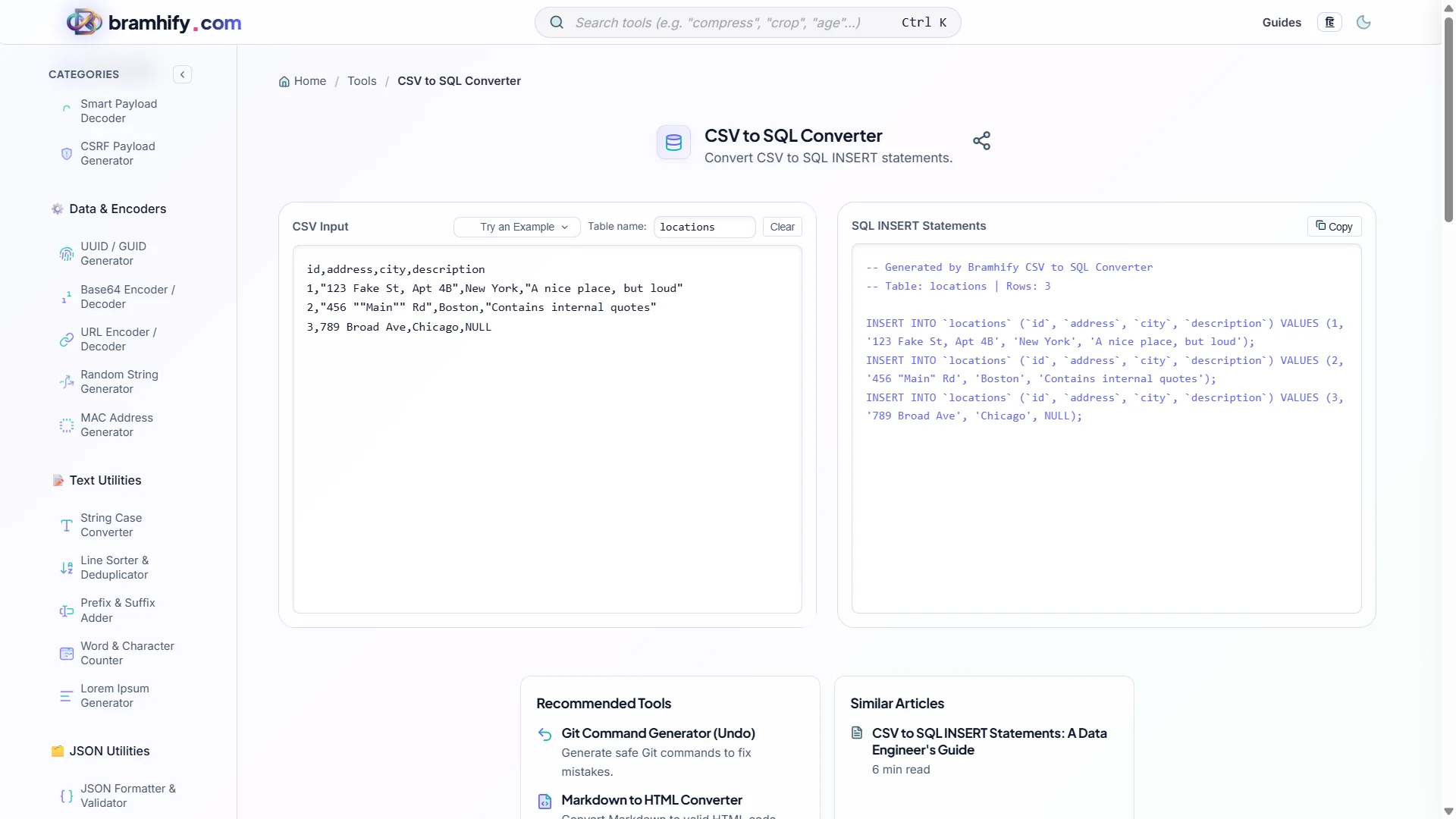
Task: Click the page vertical scrollbar thumb
Action: coord(1448,119)
